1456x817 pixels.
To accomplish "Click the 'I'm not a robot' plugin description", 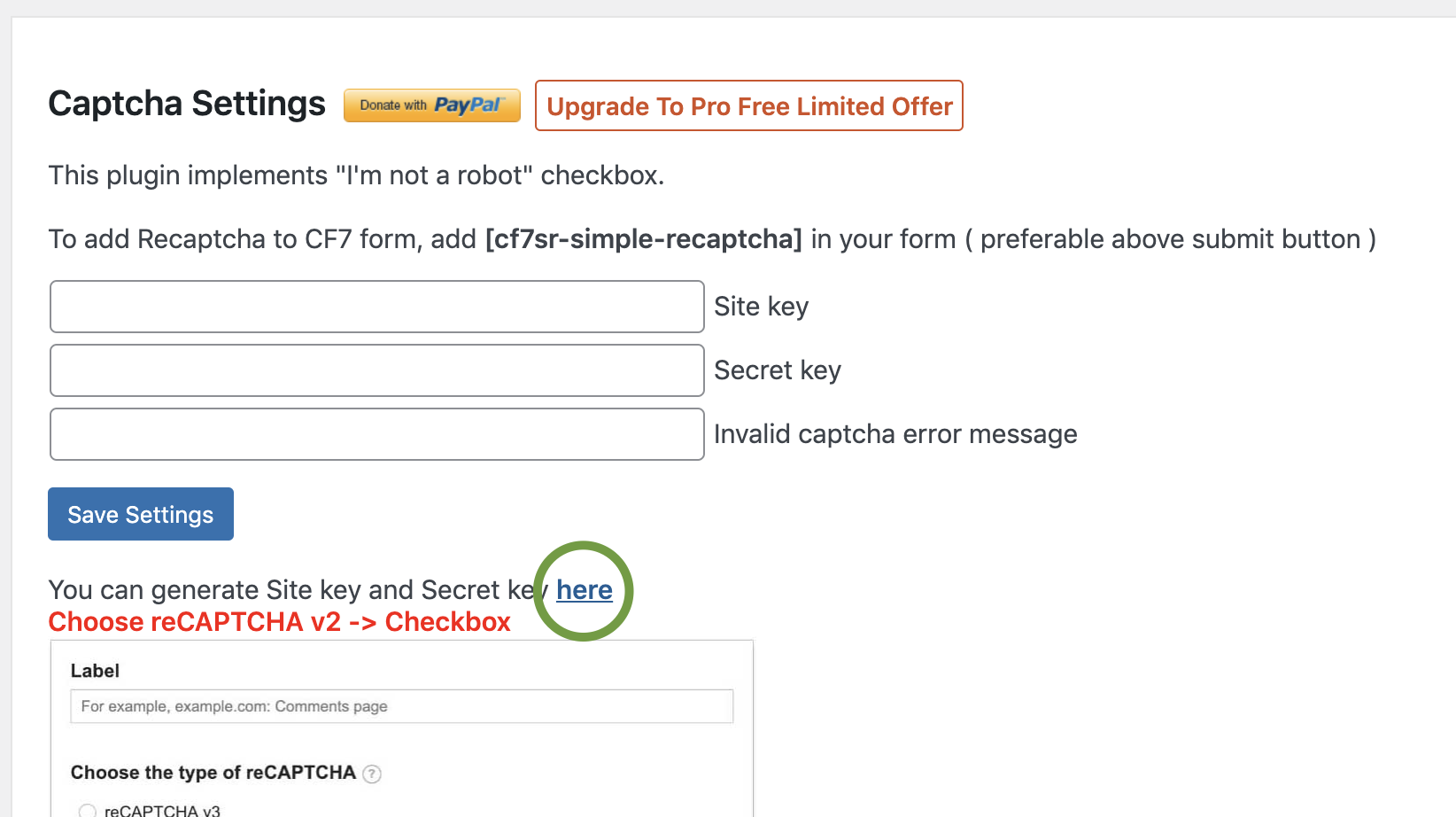I will 356,175.
